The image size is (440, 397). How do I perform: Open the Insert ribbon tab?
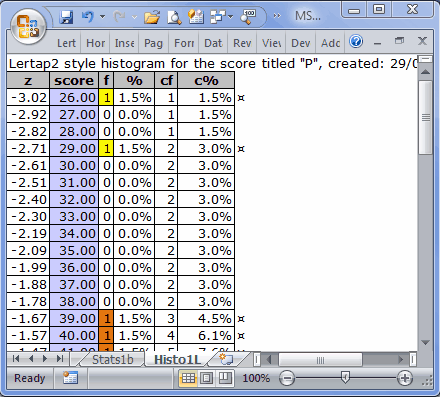click(x=124, y=43)
